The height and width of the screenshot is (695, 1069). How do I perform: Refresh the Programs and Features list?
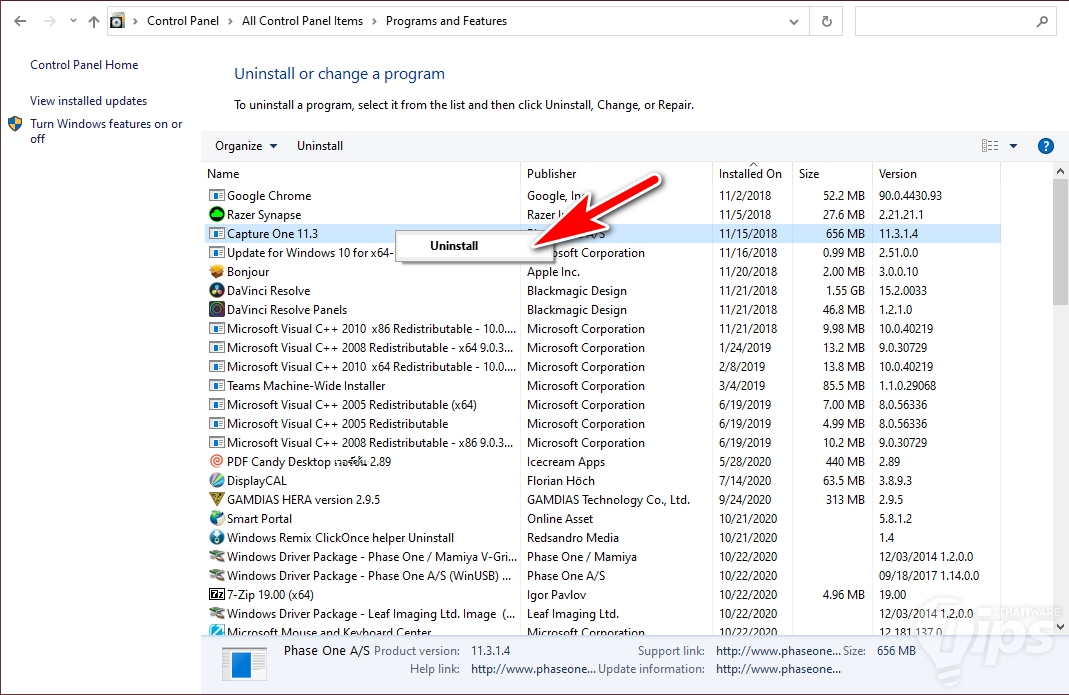point(826,22)
